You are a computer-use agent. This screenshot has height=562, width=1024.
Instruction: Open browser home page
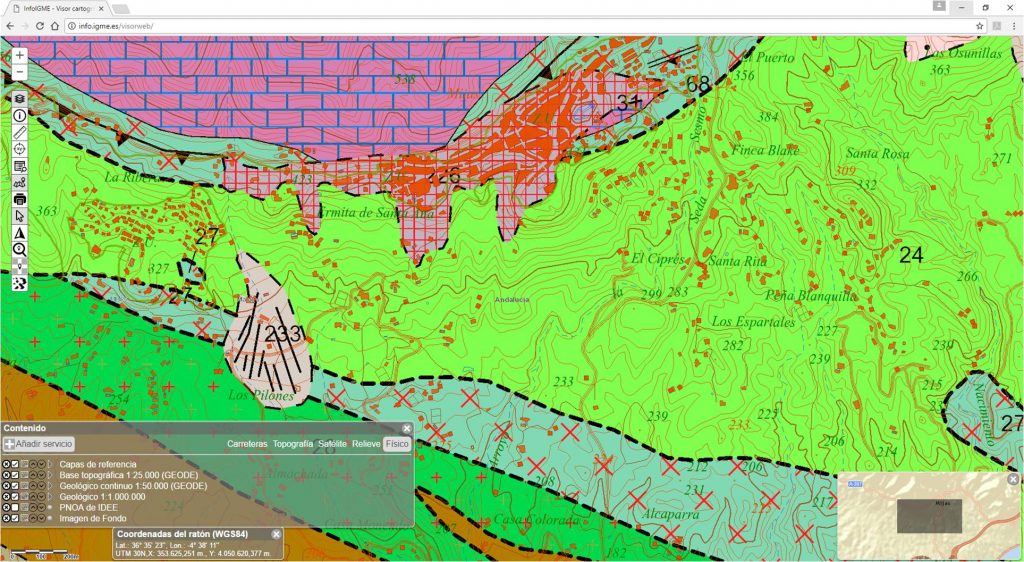pyautogui.click(x=55, y=26)
